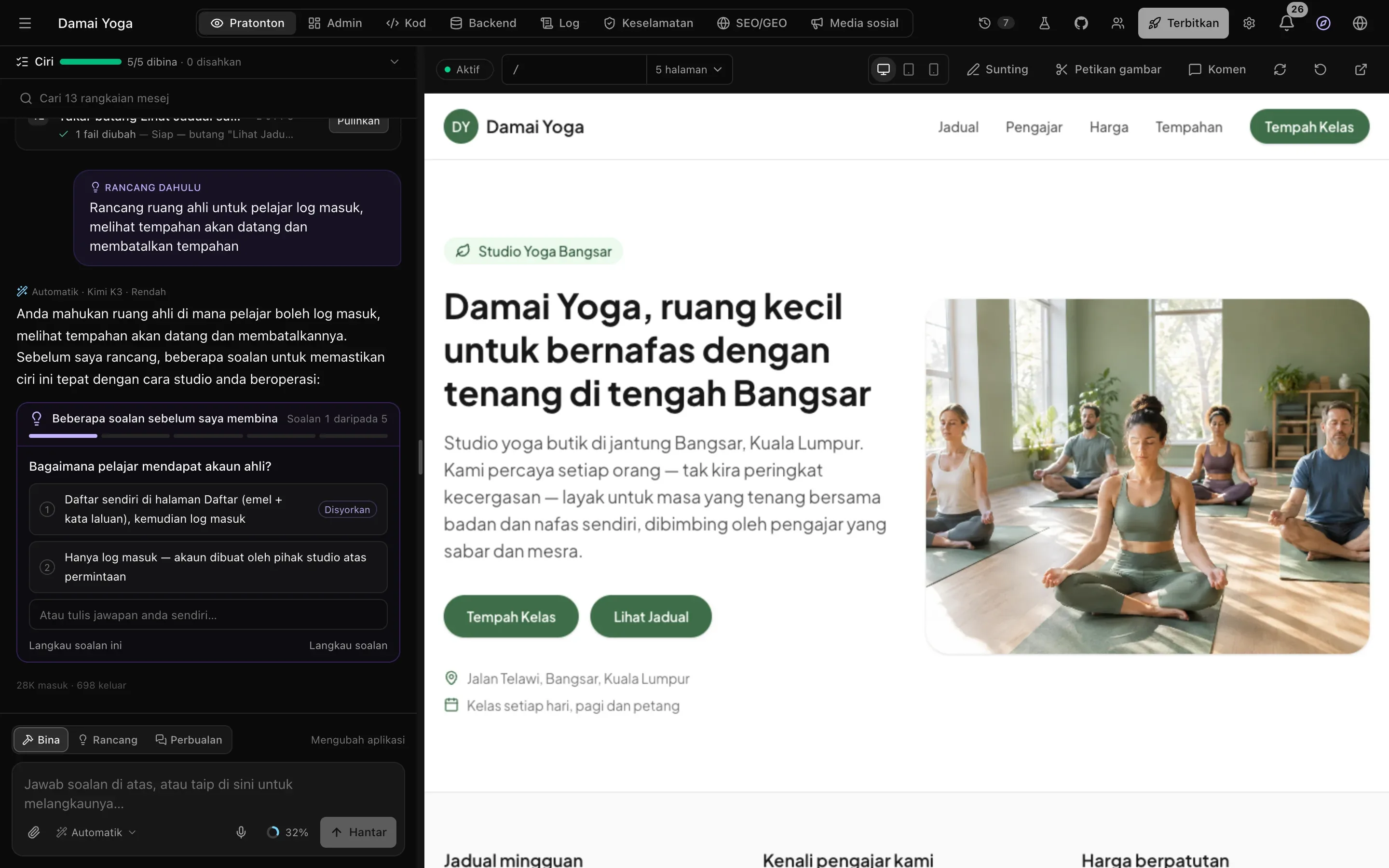Click the Cari 13 rangkaian mesej search field

point(208,98)
